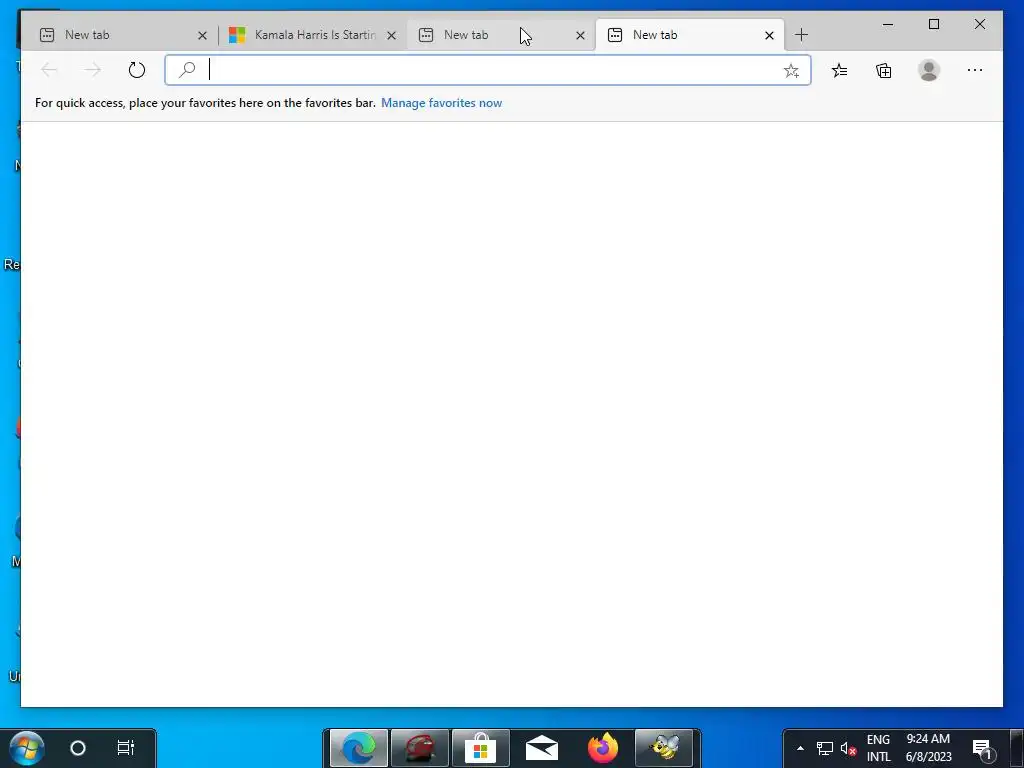Add this page to favorites star
This screenshot has width=1024, height=768.
pos(791,71)
